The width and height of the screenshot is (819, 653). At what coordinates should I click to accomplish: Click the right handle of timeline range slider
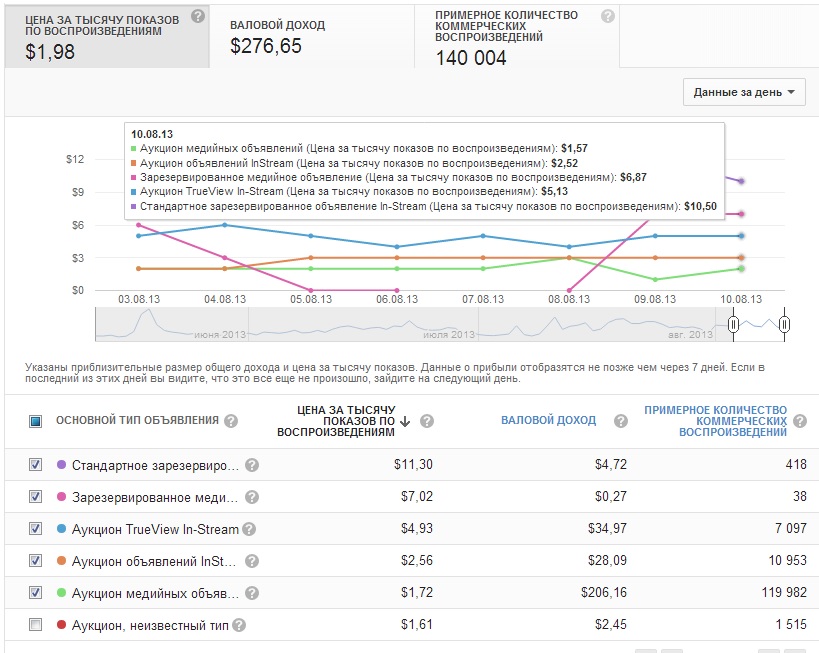[x=784, y=324]
